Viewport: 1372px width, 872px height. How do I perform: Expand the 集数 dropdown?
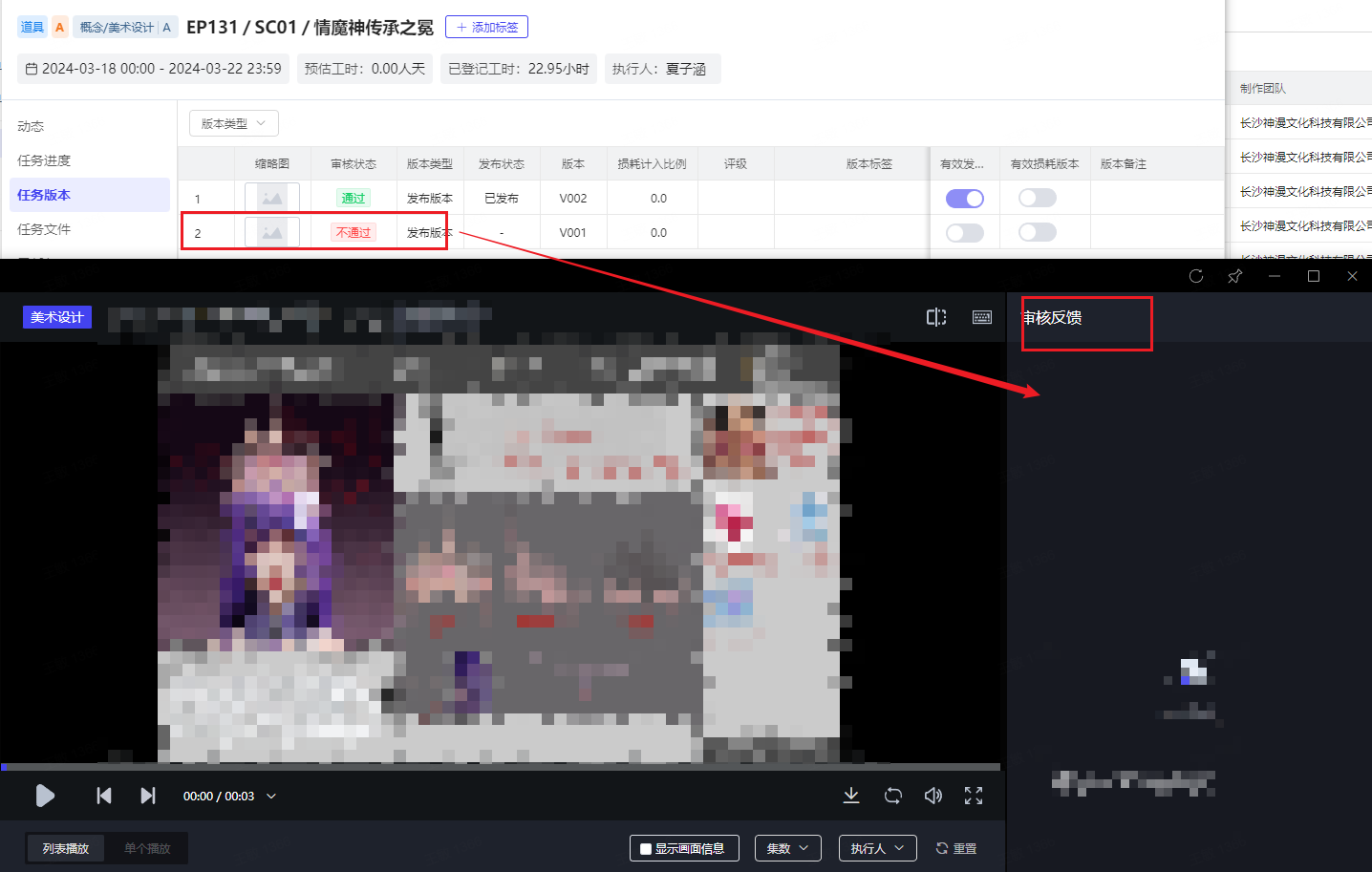tap(787, 848)
